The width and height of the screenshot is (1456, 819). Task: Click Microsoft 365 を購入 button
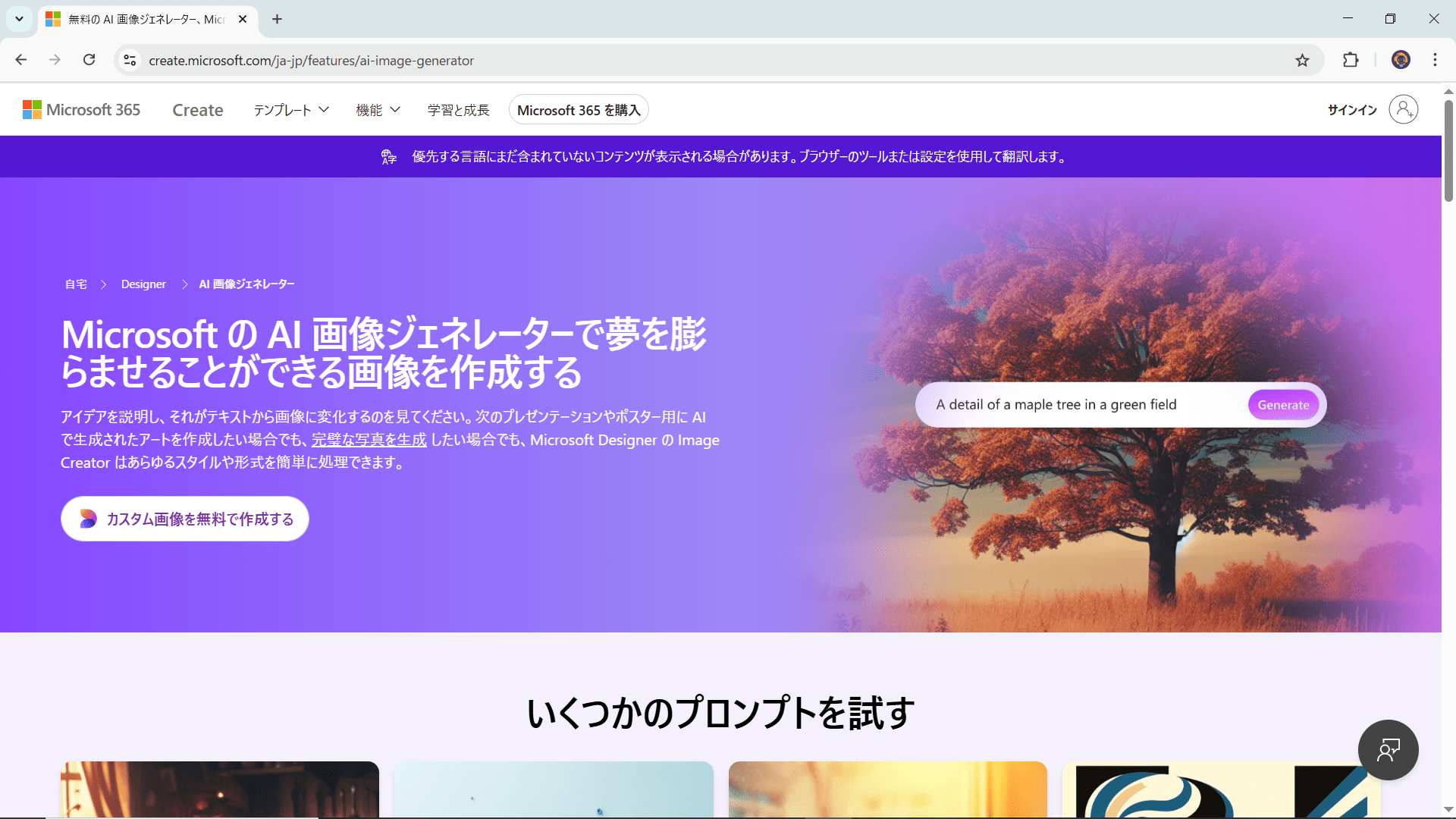click(x=579, y=110)
